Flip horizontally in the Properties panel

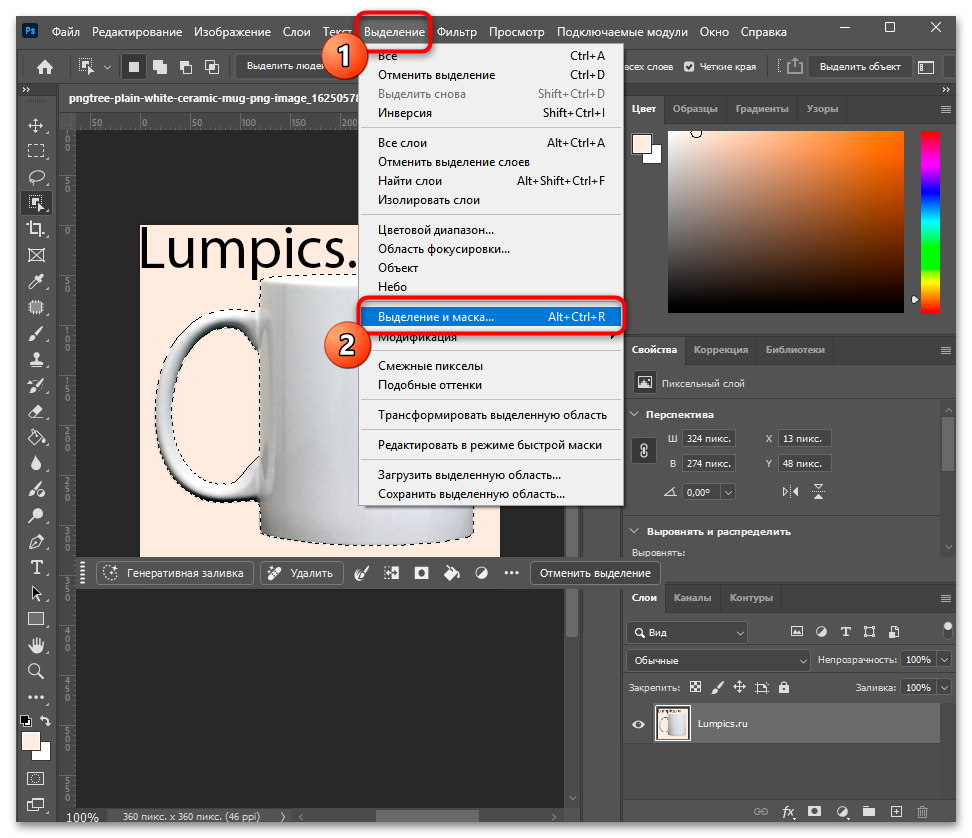click(790, 492)
